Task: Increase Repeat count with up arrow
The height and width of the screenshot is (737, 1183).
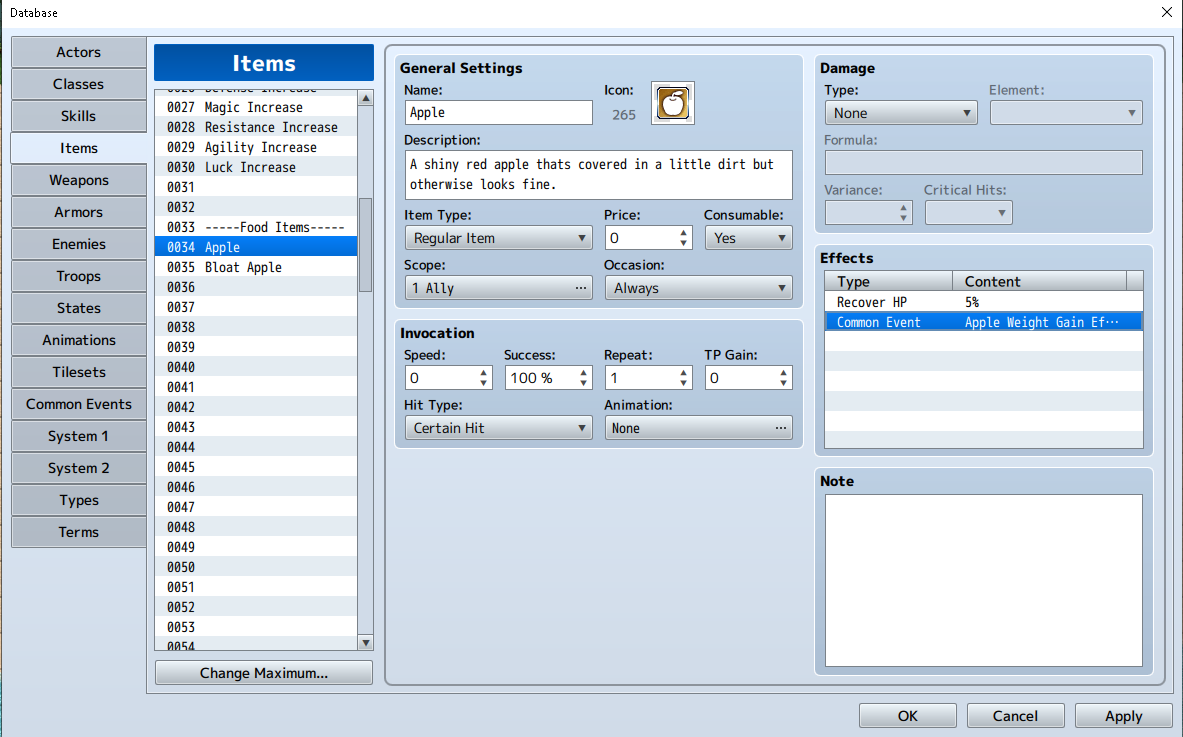Action: coord(684,373)
